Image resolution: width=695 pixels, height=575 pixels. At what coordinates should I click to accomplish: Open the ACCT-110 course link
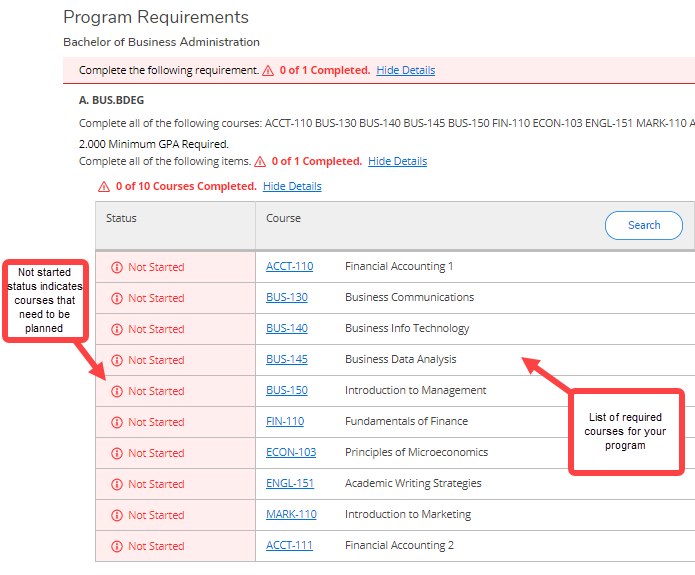(x=289, y=266)
